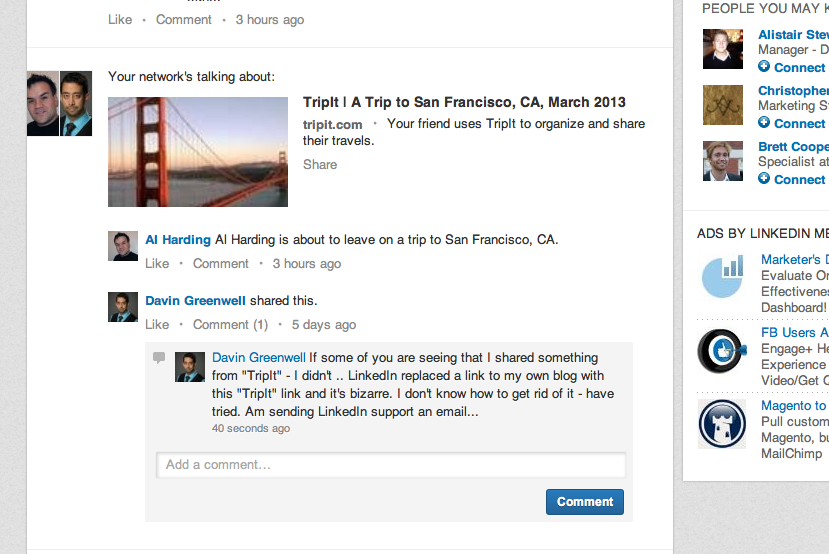Click the '3 hours ago' timestamp under Al Harding
Screen dimensions: 829x554
coord(307,263)
